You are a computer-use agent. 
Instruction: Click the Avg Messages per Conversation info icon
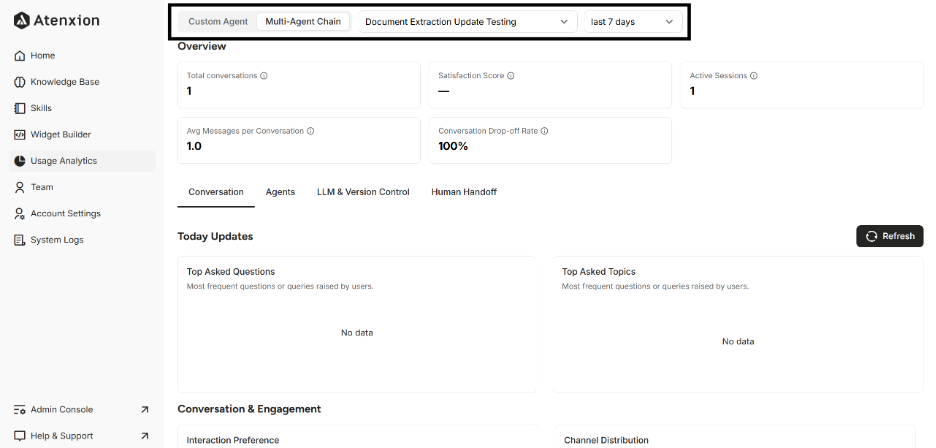310,131
